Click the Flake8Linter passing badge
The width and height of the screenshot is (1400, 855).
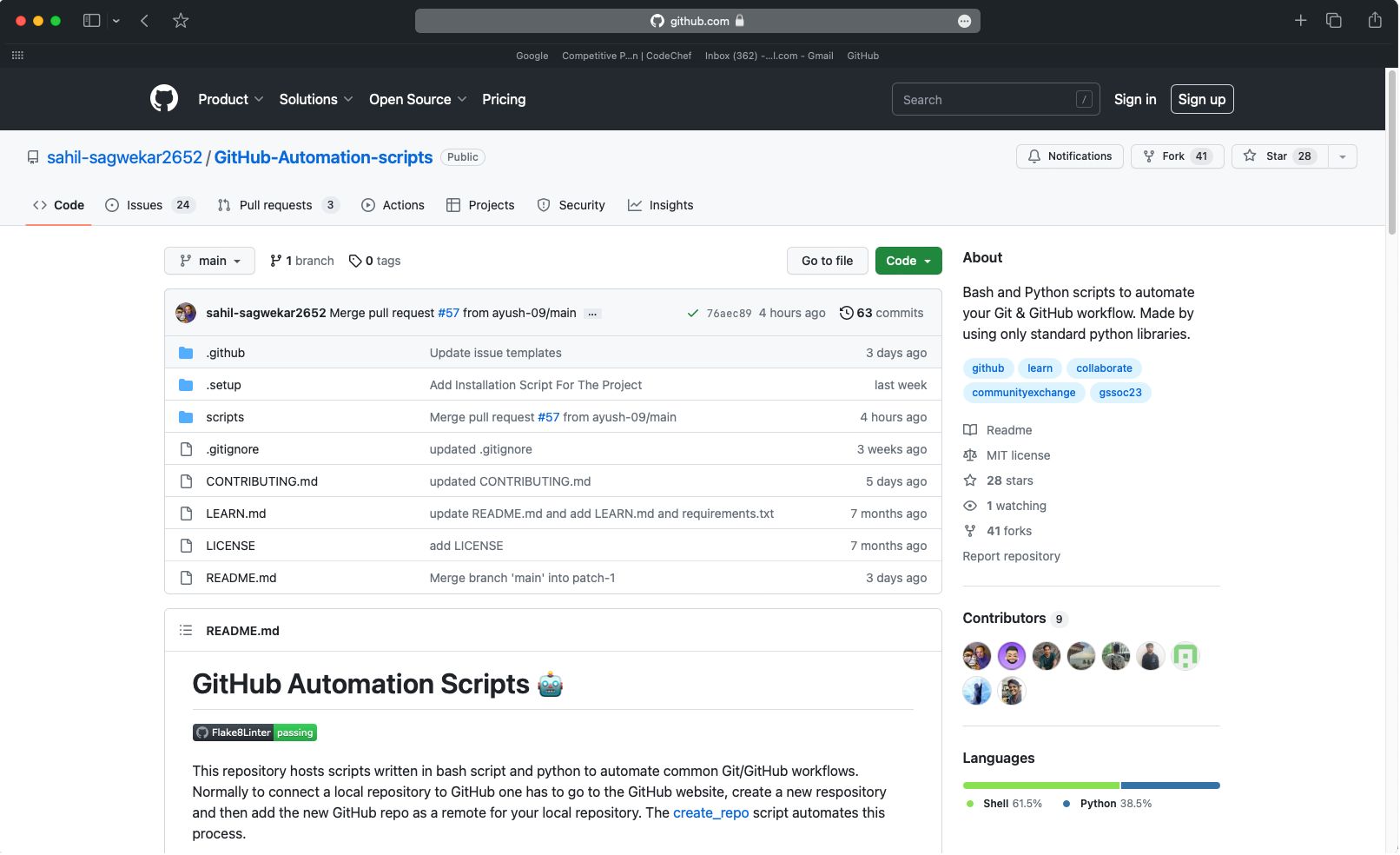pyautogui.click(x=254, y=733)
